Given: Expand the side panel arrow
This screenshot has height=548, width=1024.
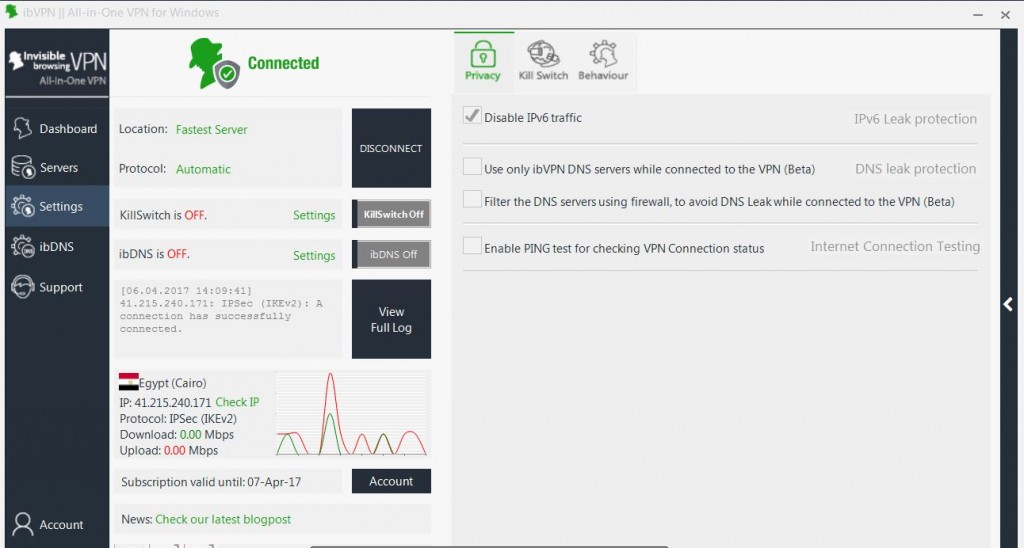Looking at the screenshot, I should (1008, 304).
